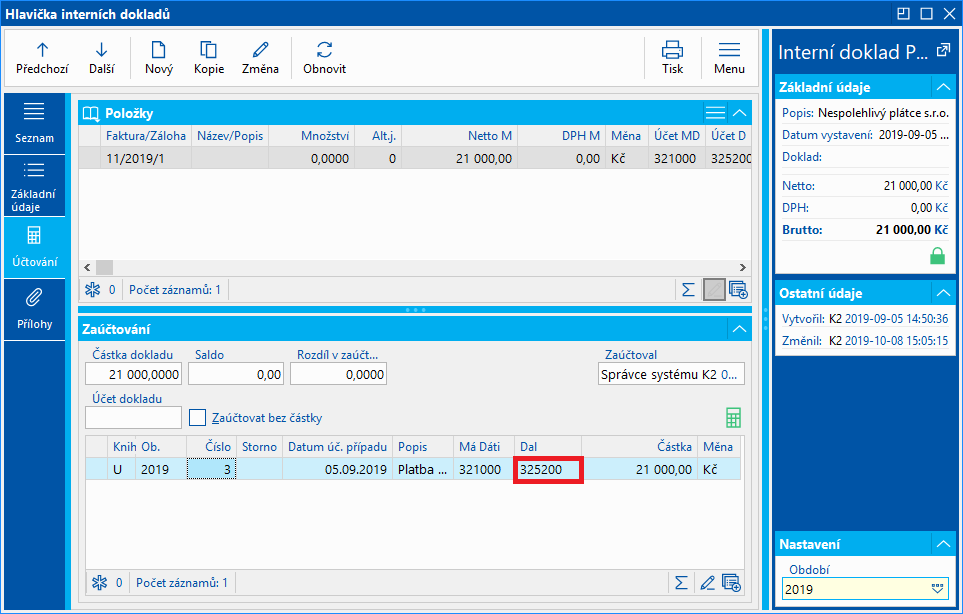
Task: Click the snowflake icon in Zaúčtování footer
Action: (99, 583)
